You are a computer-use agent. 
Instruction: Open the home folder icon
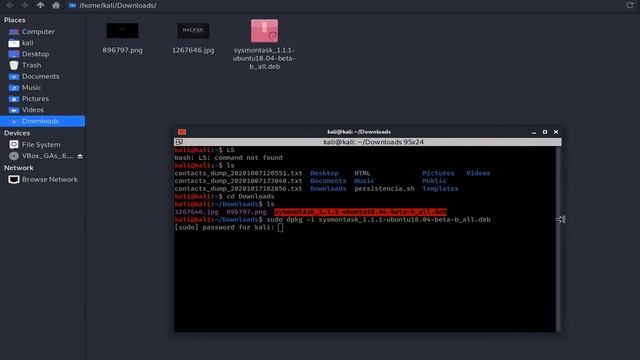coord(56,5)
